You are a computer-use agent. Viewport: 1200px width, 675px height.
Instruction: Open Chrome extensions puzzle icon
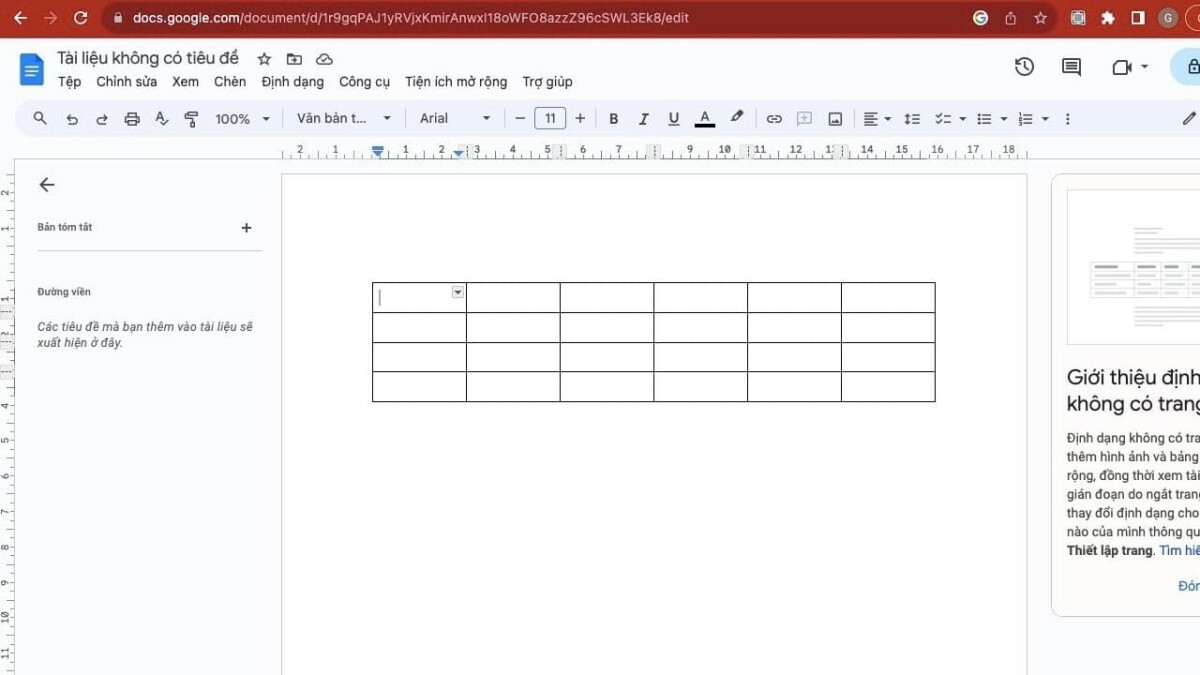point(1107,18)
